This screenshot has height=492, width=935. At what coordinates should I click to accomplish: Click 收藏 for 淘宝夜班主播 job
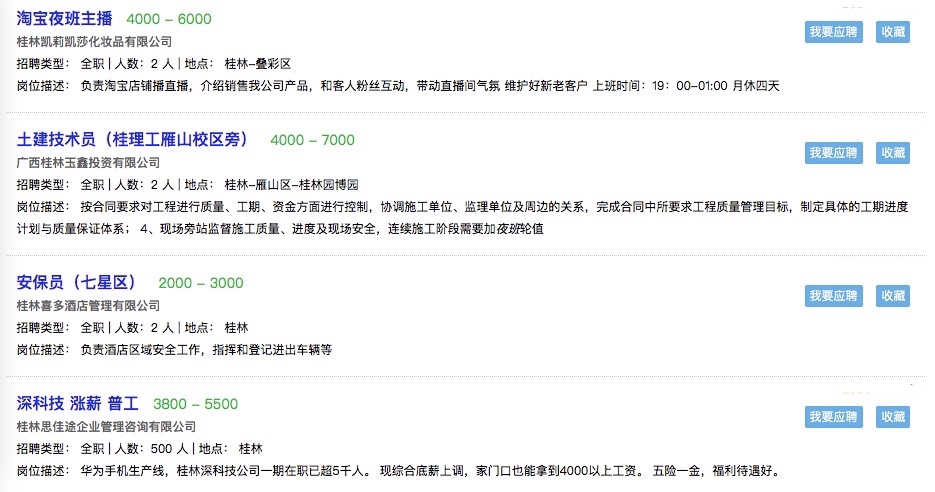point(893,32)
